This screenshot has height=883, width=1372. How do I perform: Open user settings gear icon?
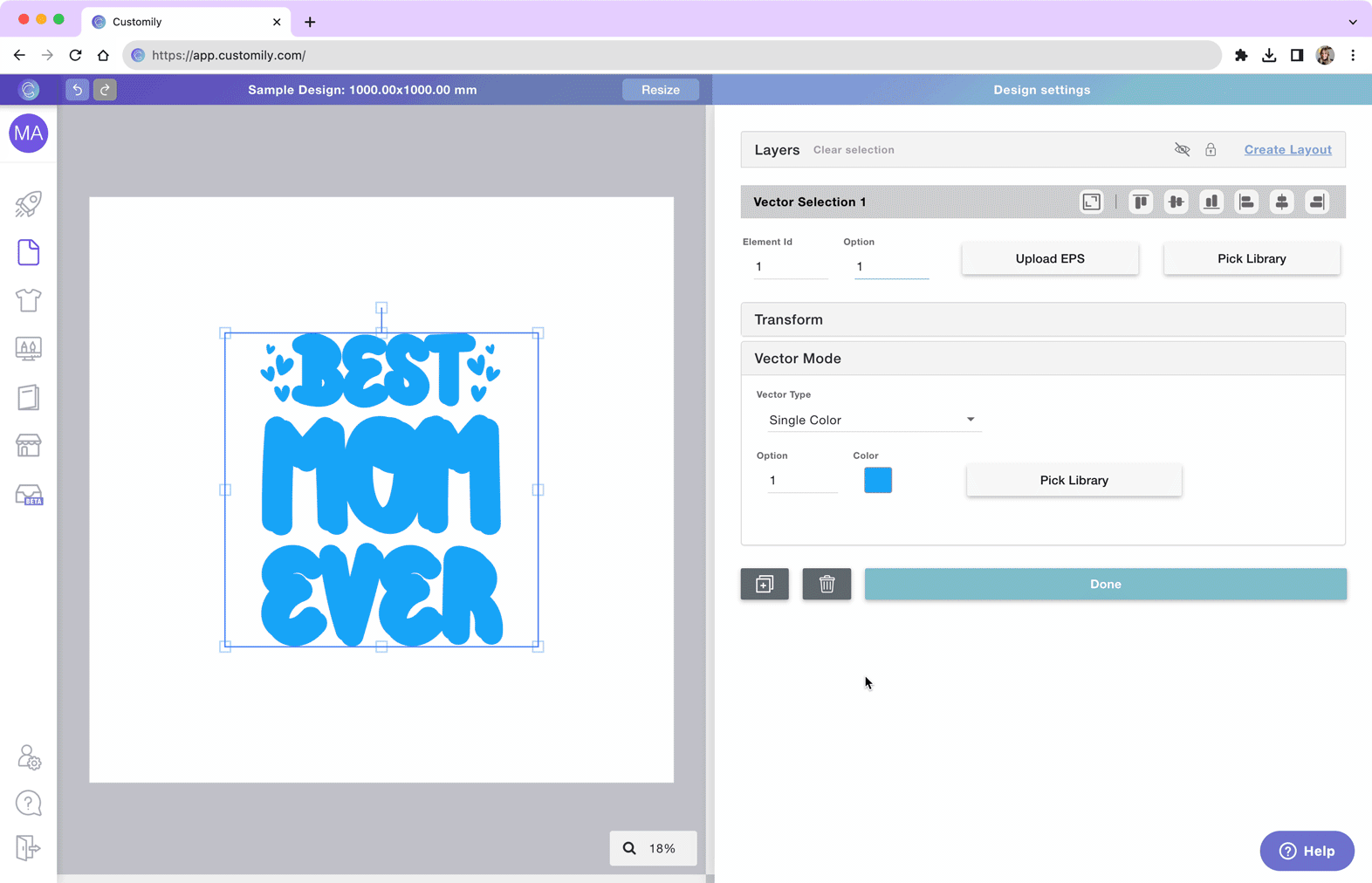[x=29, y=757]
